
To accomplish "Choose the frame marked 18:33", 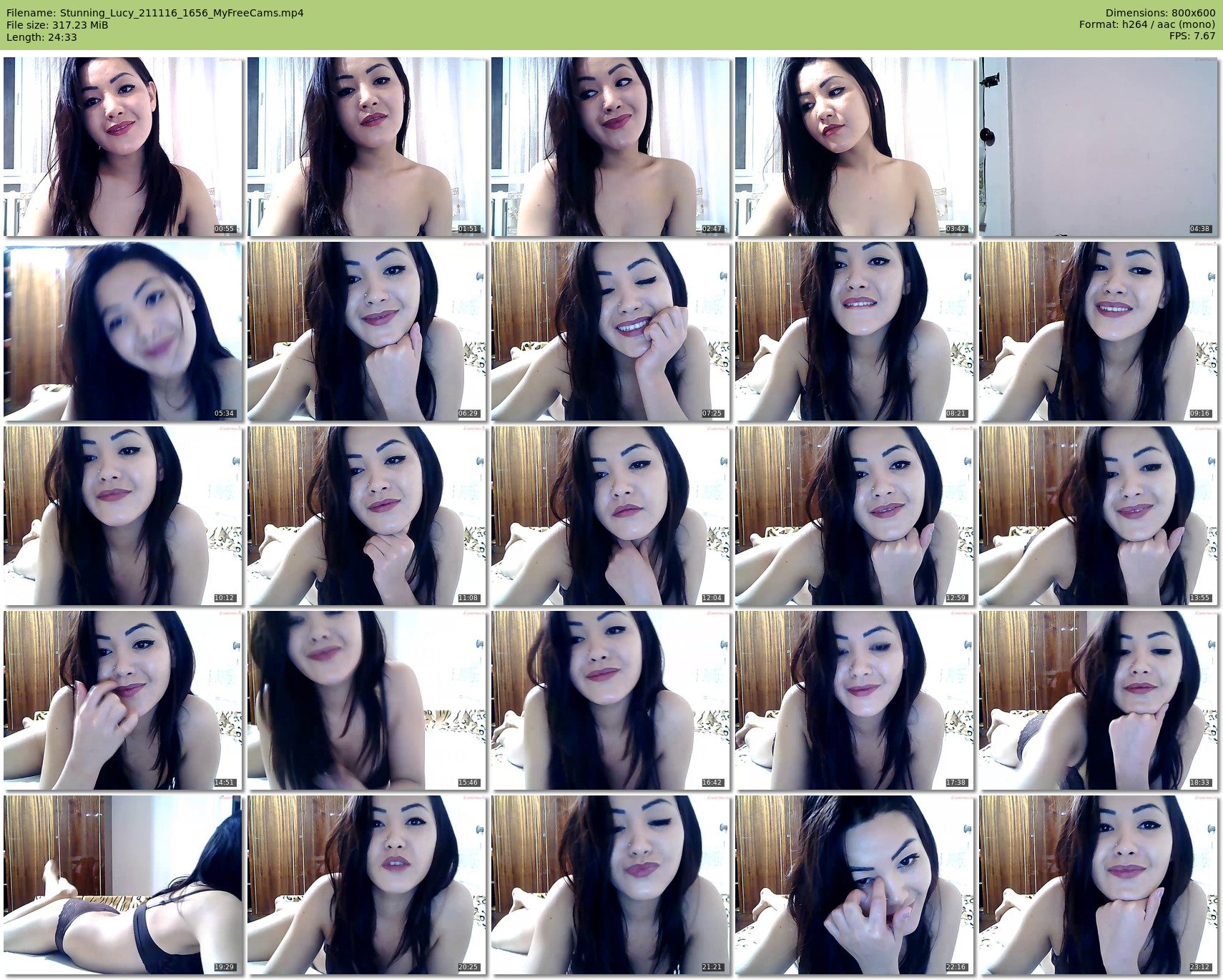I will click(x=1099, y=700).
